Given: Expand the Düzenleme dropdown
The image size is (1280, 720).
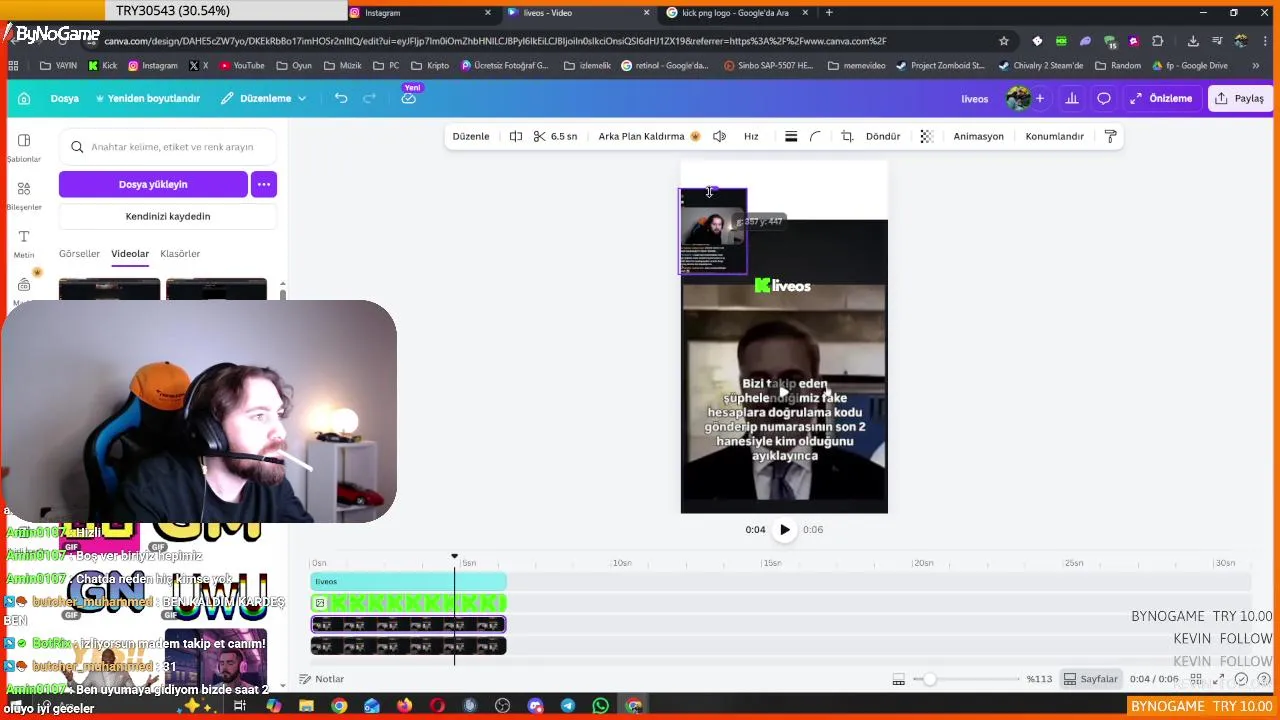Looking at the screenshot, I should (x=264, y=98).
